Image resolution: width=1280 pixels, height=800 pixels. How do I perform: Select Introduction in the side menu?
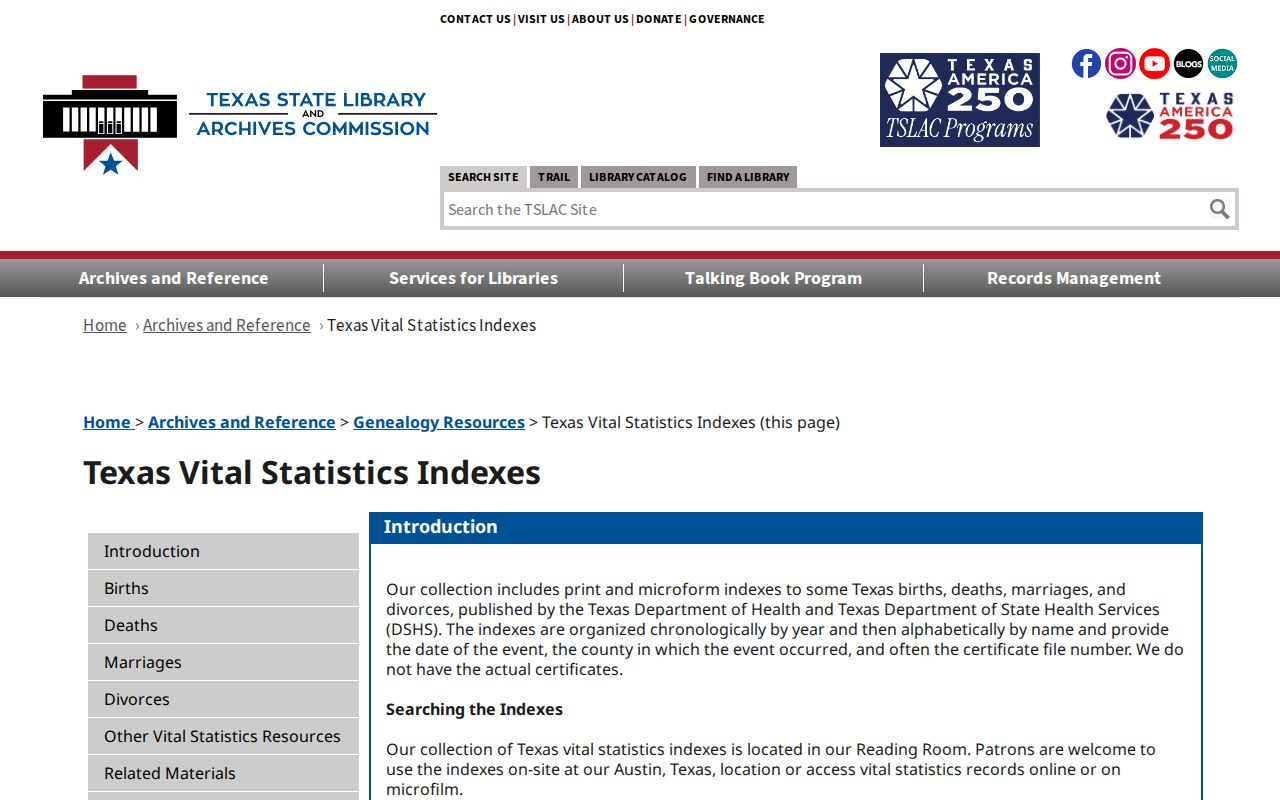(223, 551)
